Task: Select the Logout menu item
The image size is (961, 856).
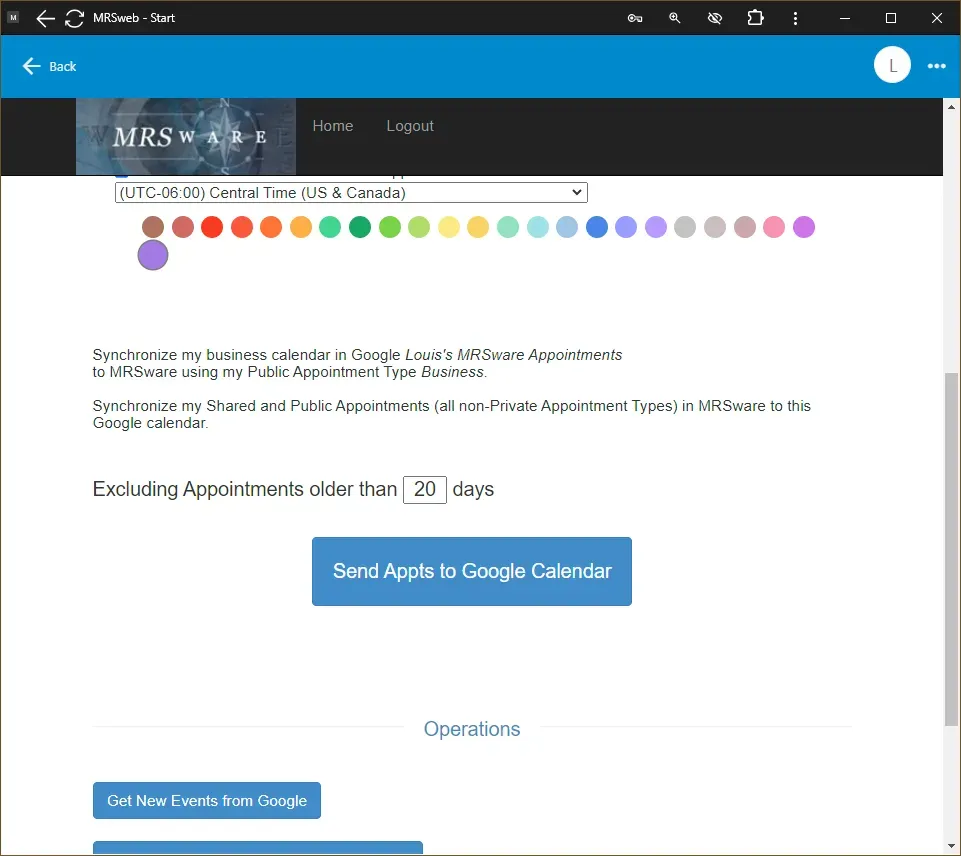Action: click(x=410, y=126)
